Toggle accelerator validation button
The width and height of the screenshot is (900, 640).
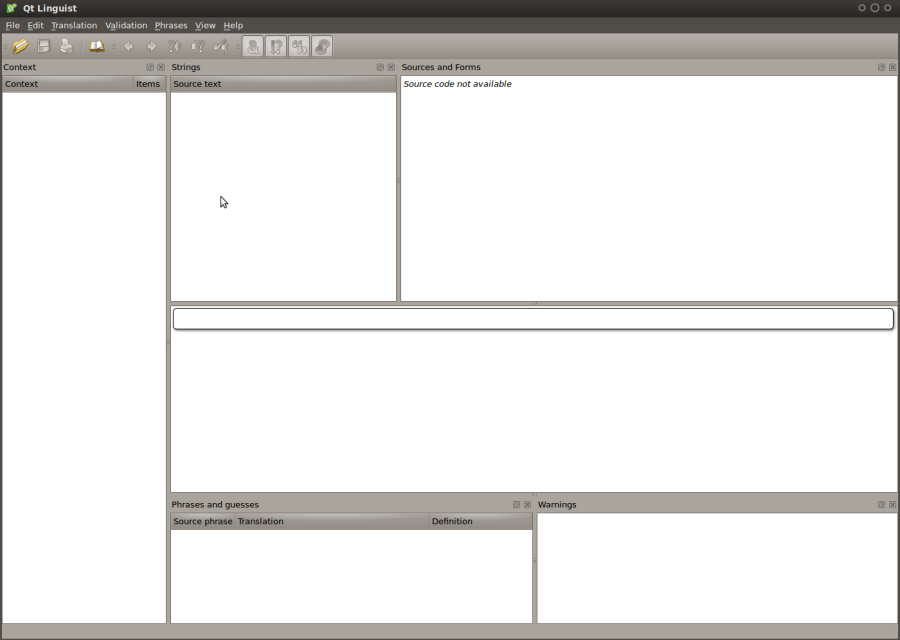tap(253, 46)
